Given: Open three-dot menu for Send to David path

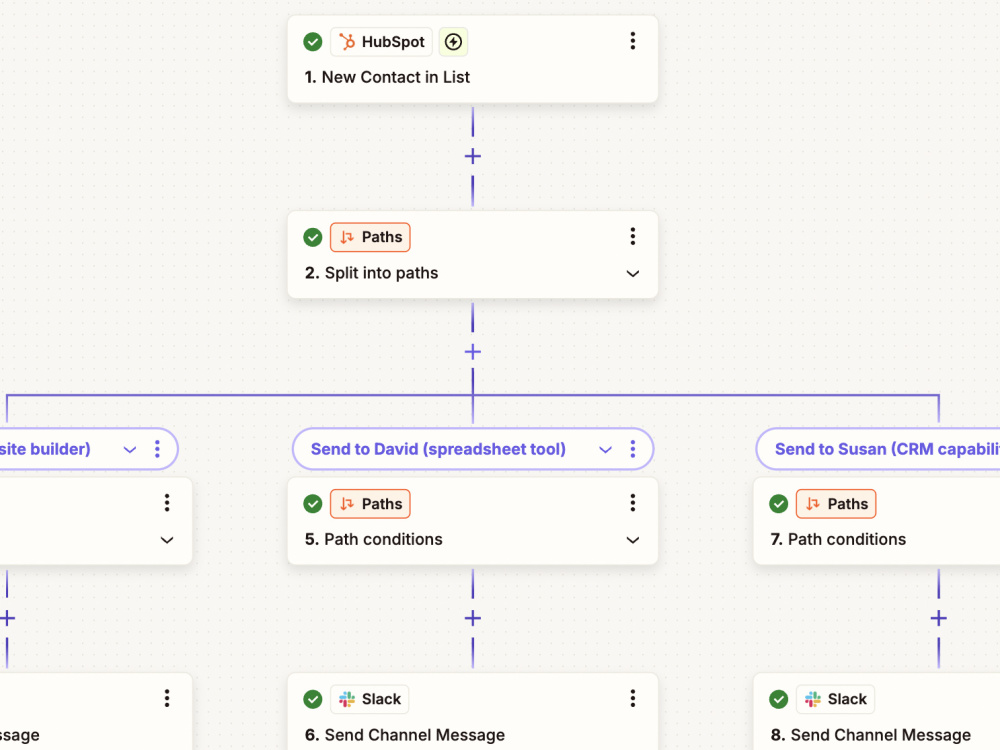Looking at the screenshot, I should point(633,449).
